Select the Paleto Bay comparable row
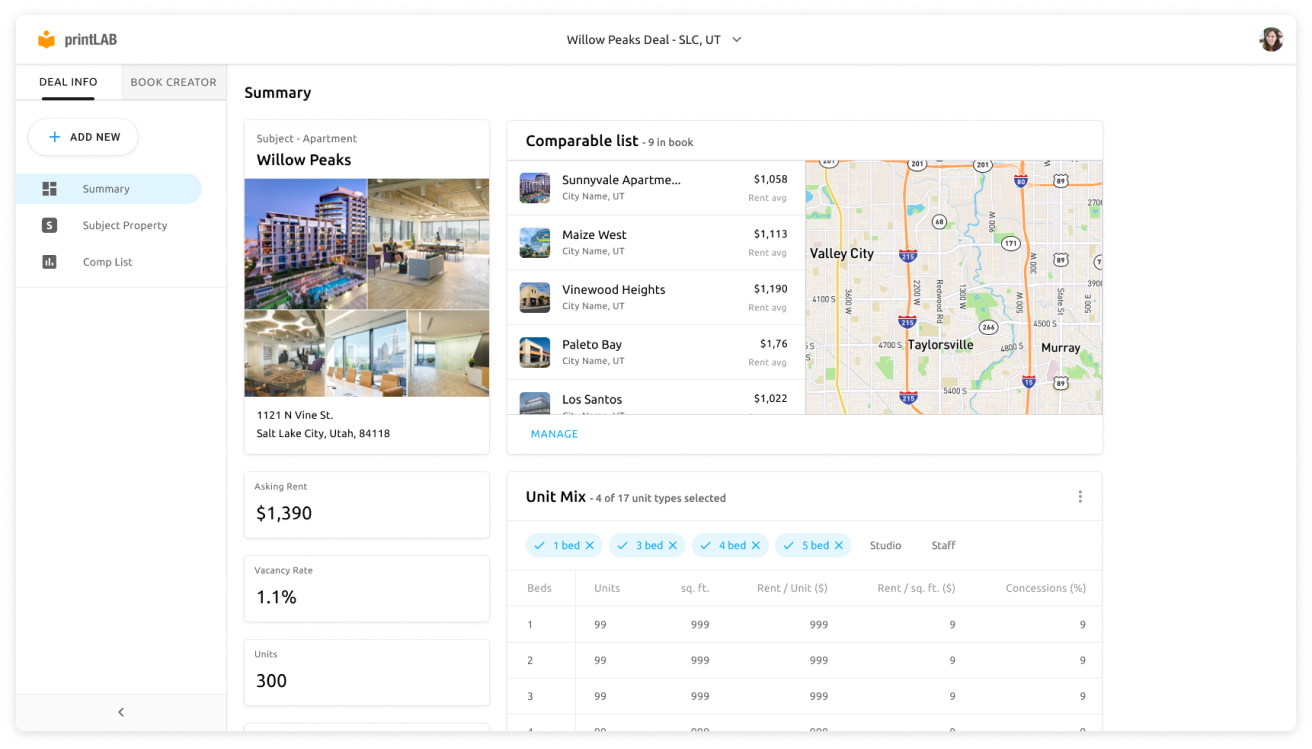 (656, 352)
